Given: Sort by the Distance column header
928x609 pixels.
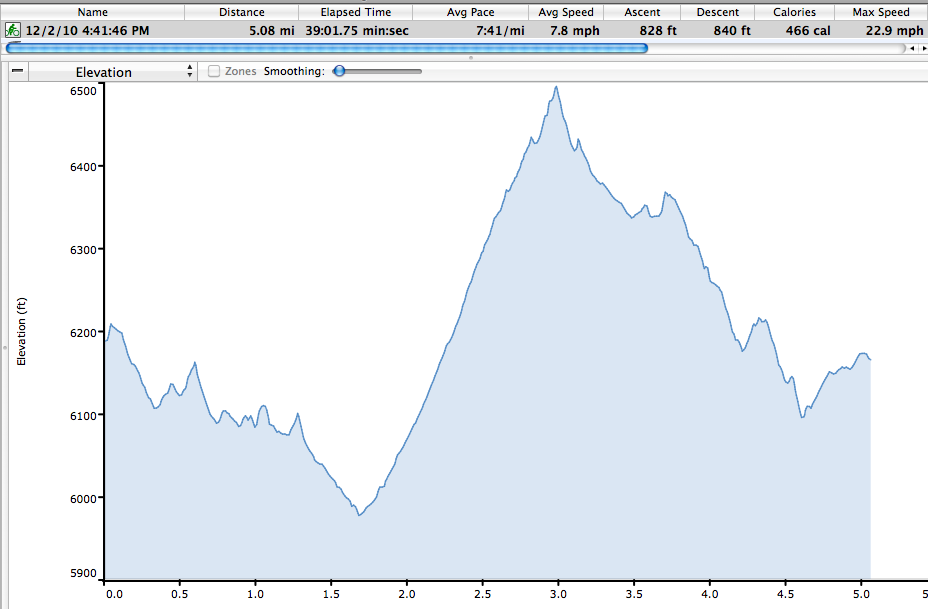Looking at the screenshot, I should pyautogui.click(x=241, y=12).
